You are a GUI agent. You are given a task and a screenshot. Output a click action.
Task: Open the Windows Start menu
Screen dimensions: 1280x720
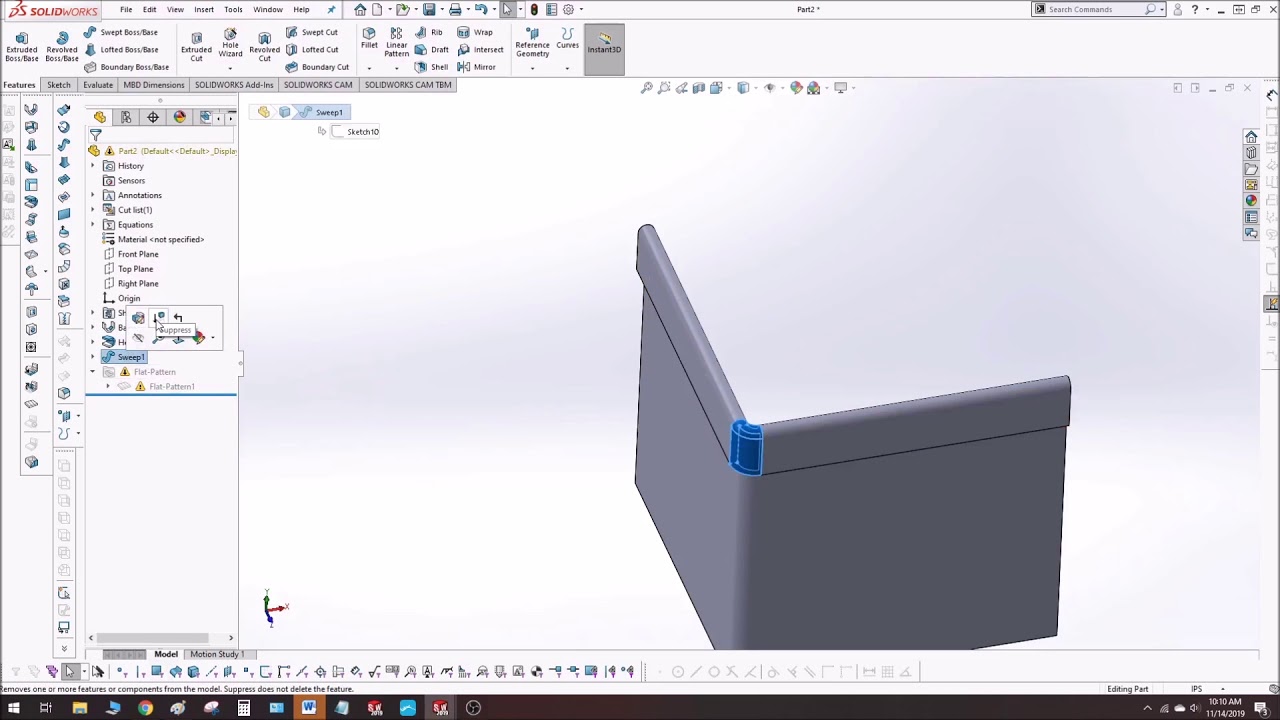coord(14,708)
